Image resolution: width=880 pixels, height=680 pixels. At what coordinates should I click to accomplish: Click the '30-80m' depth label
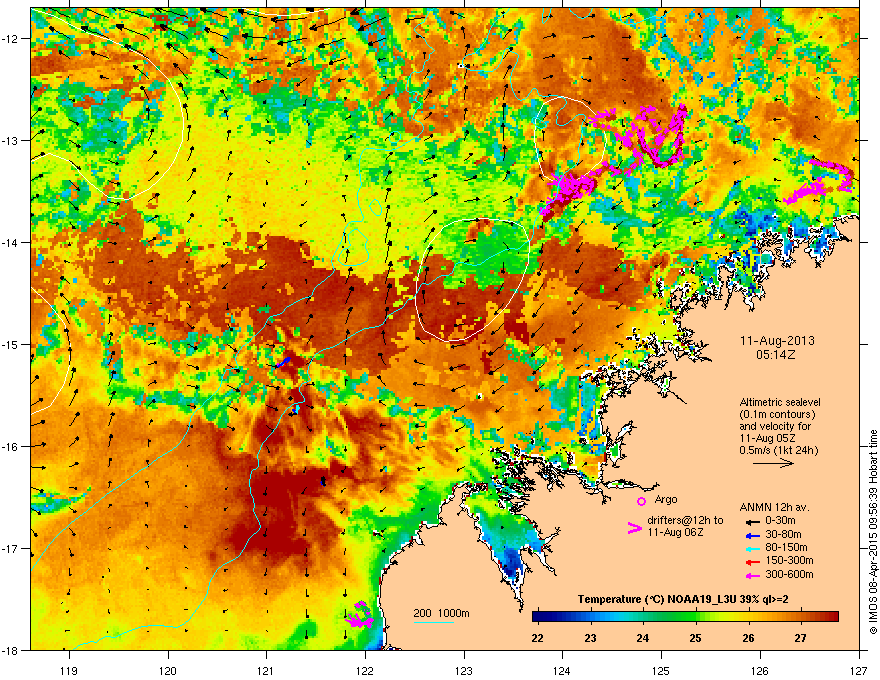783,535
